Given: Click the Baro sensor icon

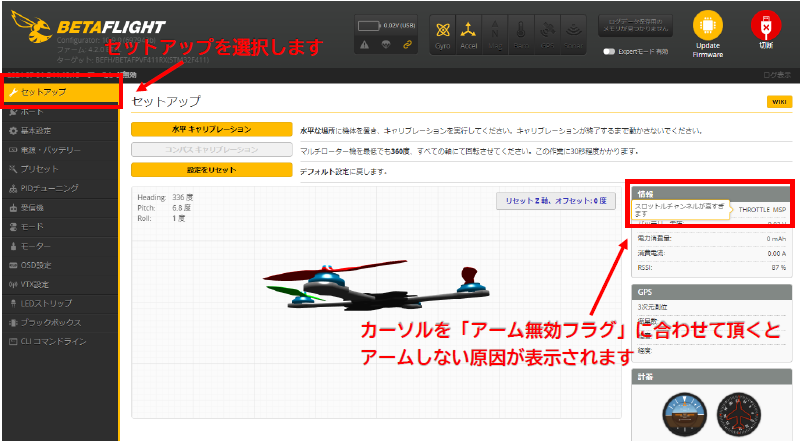Looking at the screenshot, I should 521,34.
